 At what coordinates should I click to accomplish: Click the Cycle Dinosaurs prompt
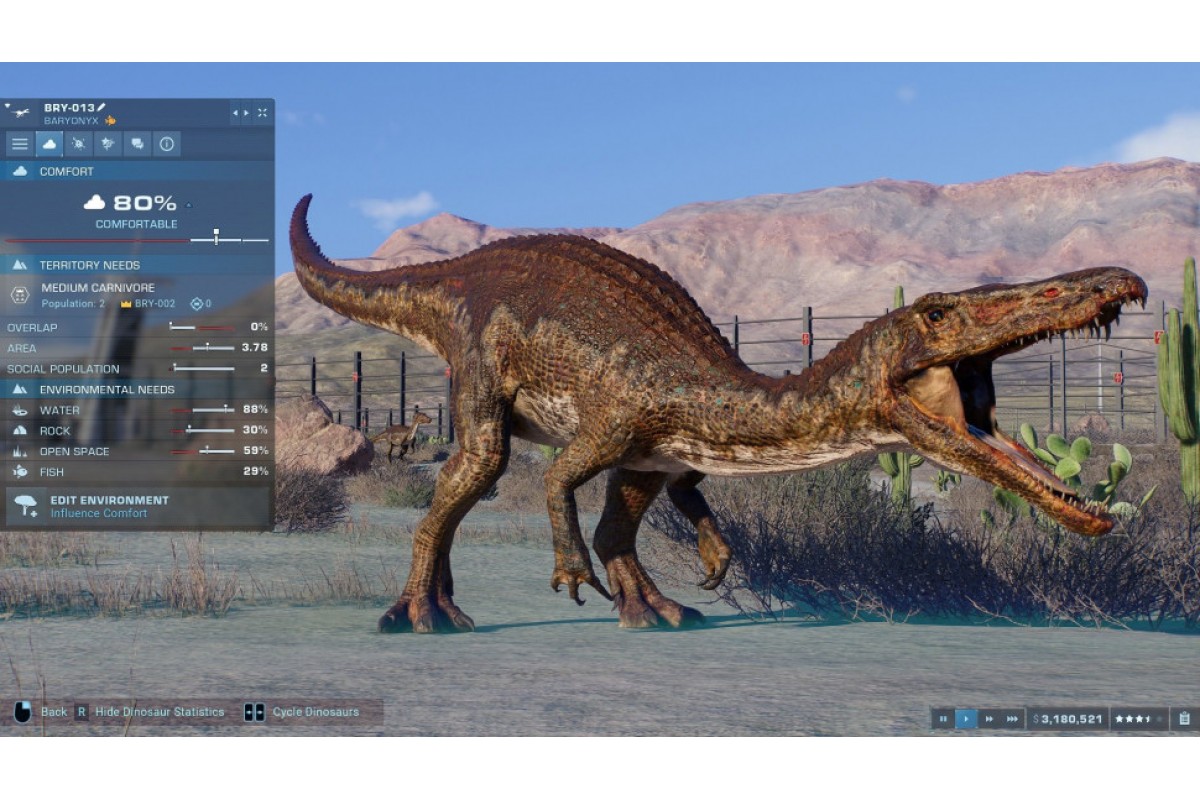pyautogui.click(x=301, y=712)
